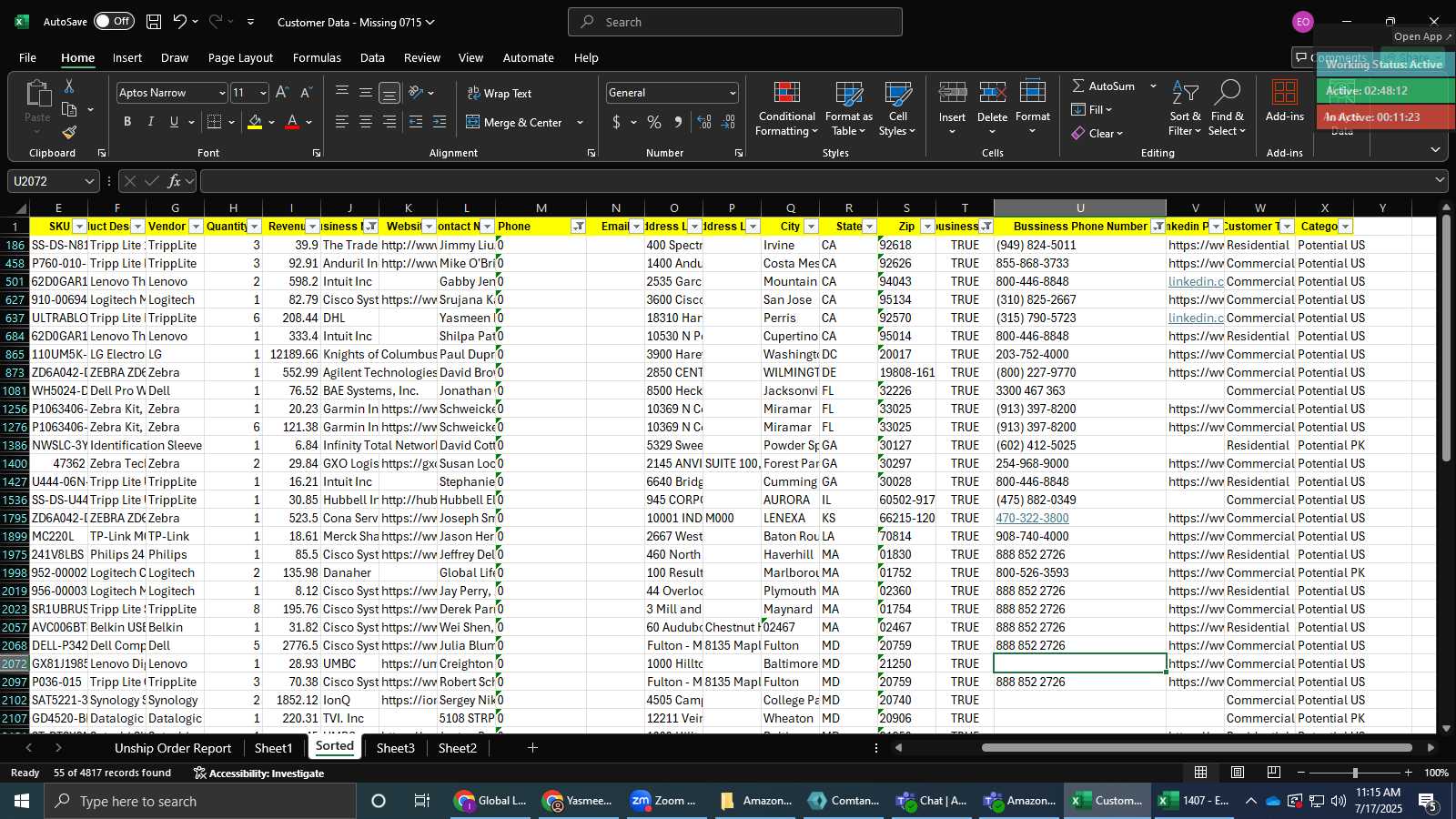Click the Save icon in title bar

click(x=154, y=22)
